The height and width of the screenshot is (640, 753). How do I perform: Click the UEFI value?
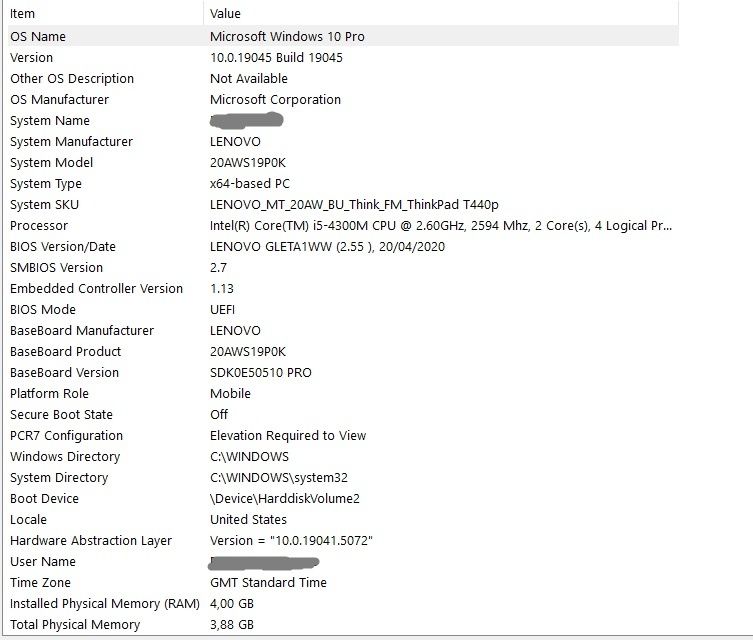click(222, 310)
